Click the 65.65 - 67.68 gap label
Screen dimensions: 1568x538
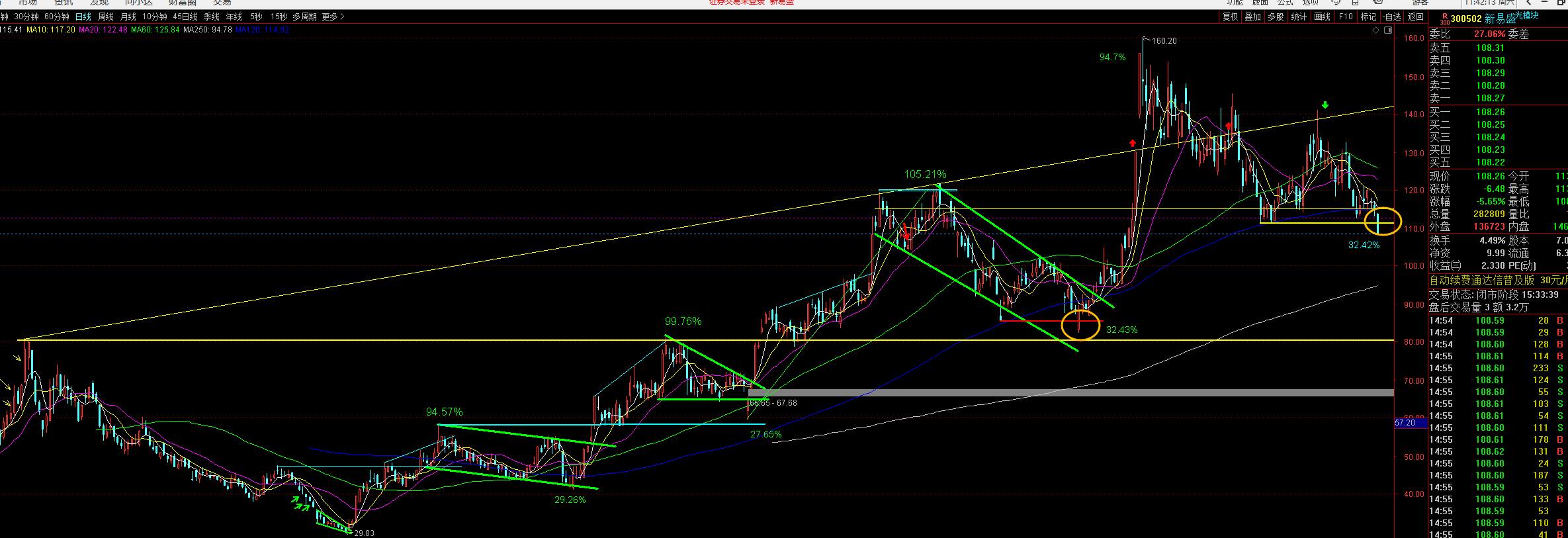coord(773,403)
